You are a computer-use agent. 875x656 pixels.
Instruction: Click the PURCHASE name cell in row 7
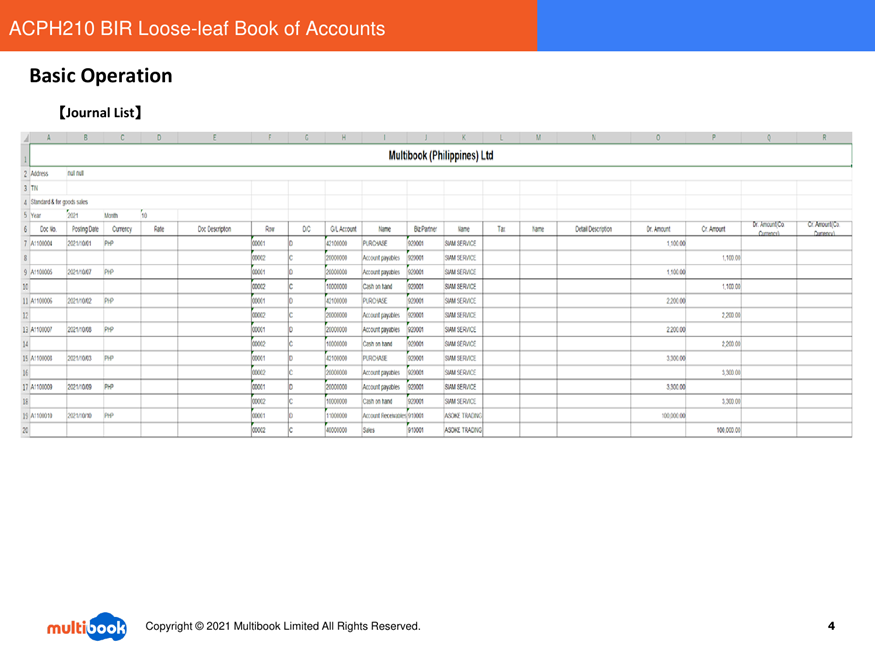[384, 243]
